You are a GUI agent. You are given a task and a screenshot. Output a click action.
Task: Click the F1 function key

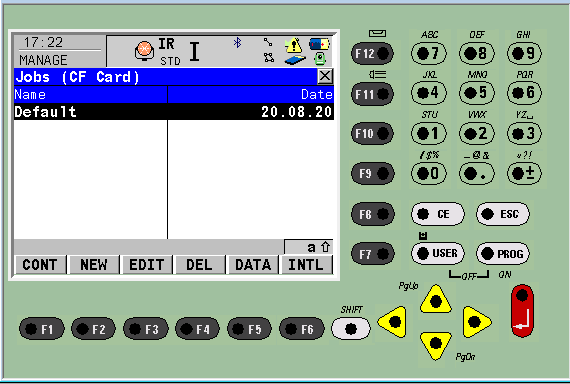click(x=41, y=329)
